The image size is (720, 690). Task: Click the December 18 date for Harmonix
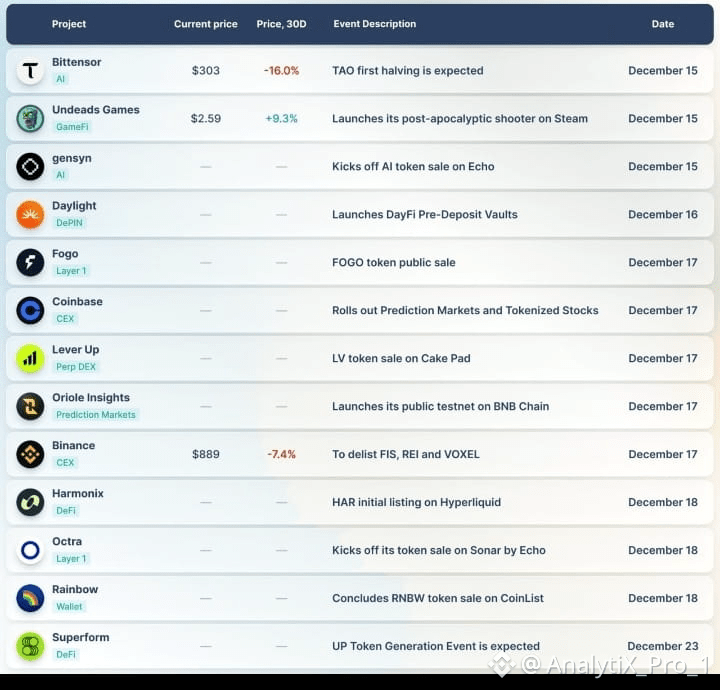663,502
